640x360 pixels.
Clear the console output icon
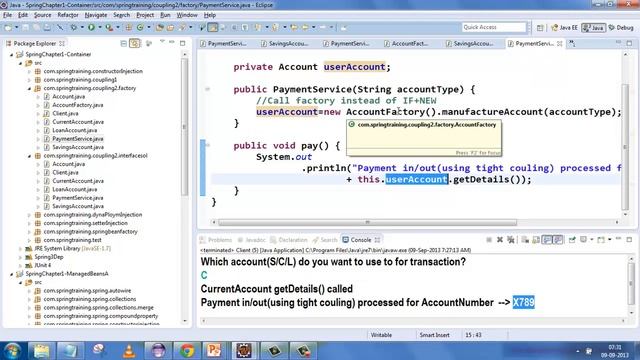(x=525, y=240)
